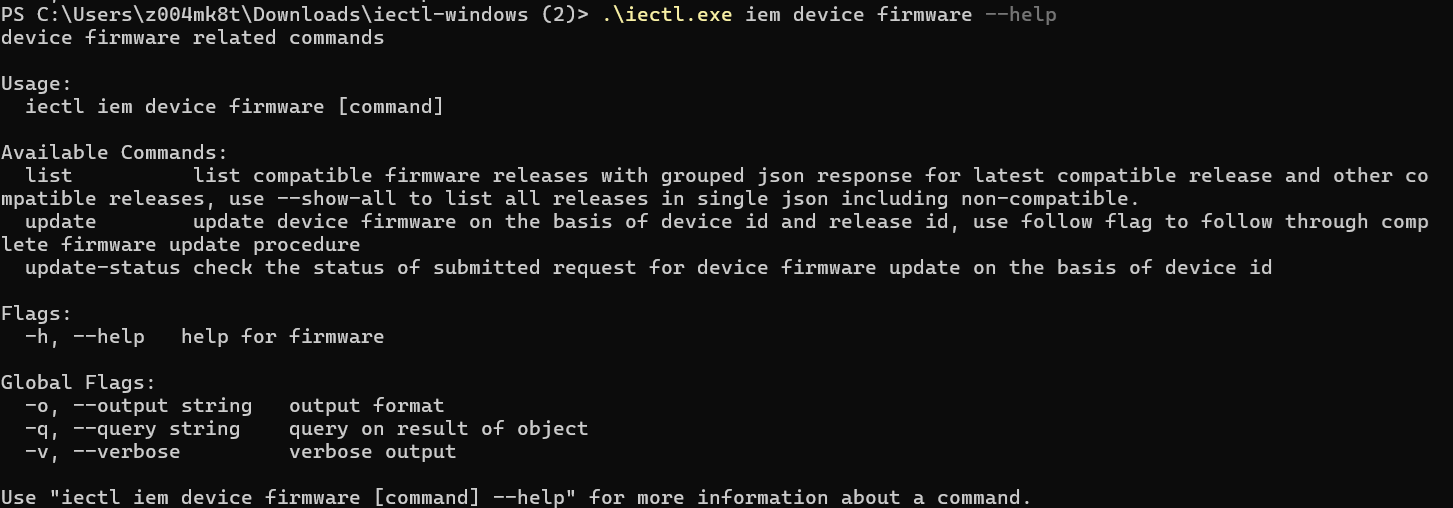Select the "Available Commands:" heading
This screenshot has width=1453, height=508.
tap(115, 153)
